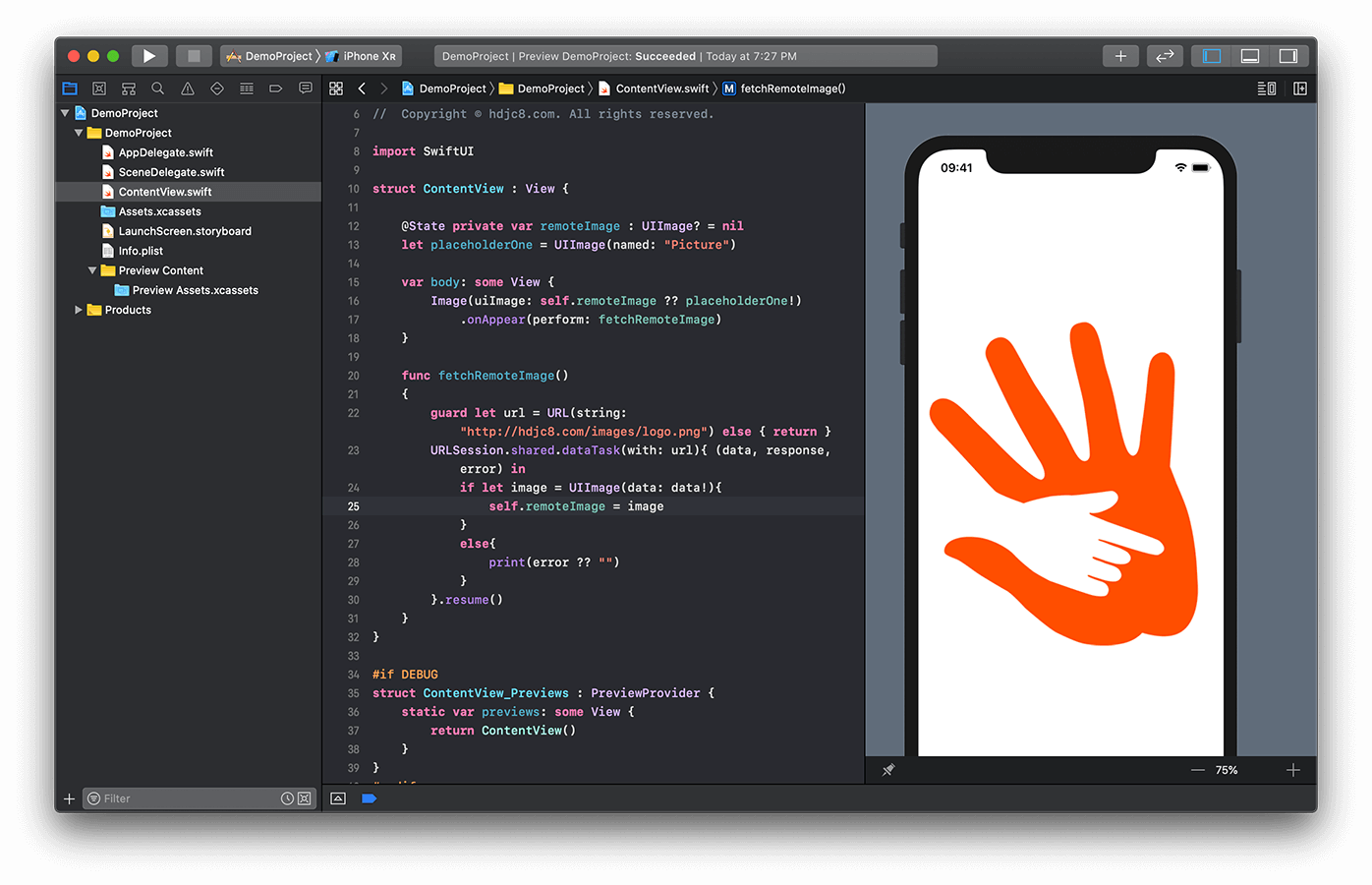Open Assets.xcassets catalog

click(x=159, y=211)
